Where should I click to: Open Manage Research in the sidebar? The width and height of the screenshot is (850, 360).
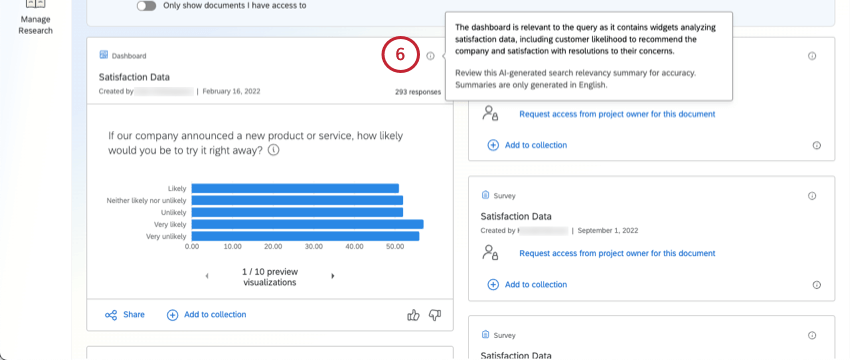coord(35,19)
